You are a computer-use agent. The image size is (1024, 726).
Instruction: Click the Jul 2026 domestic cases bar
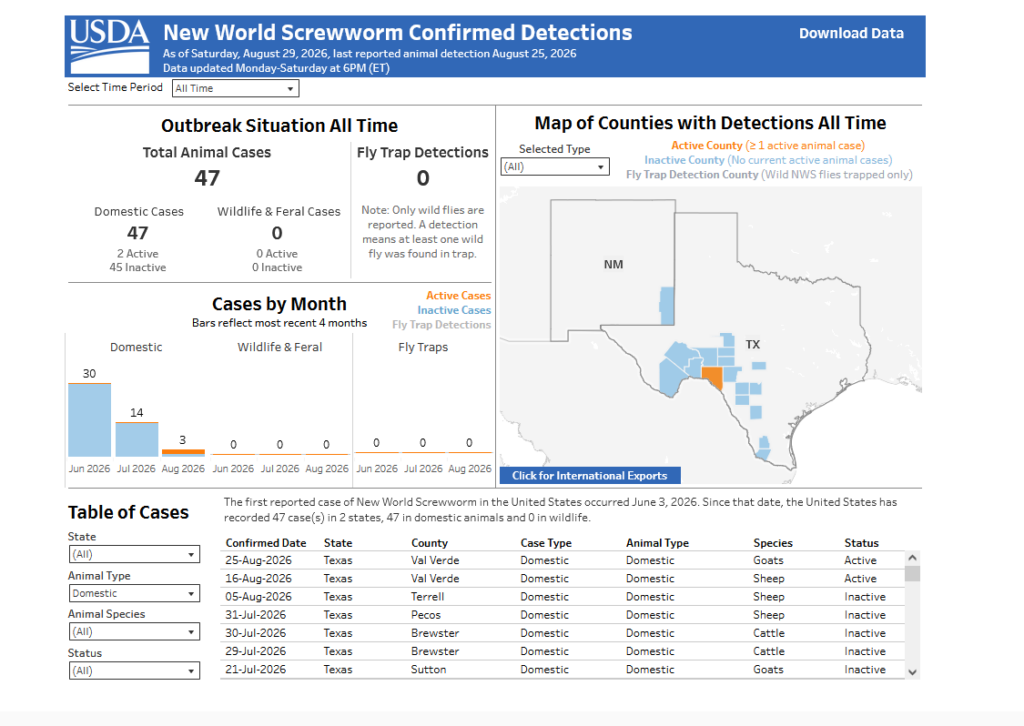pos(136,439)
